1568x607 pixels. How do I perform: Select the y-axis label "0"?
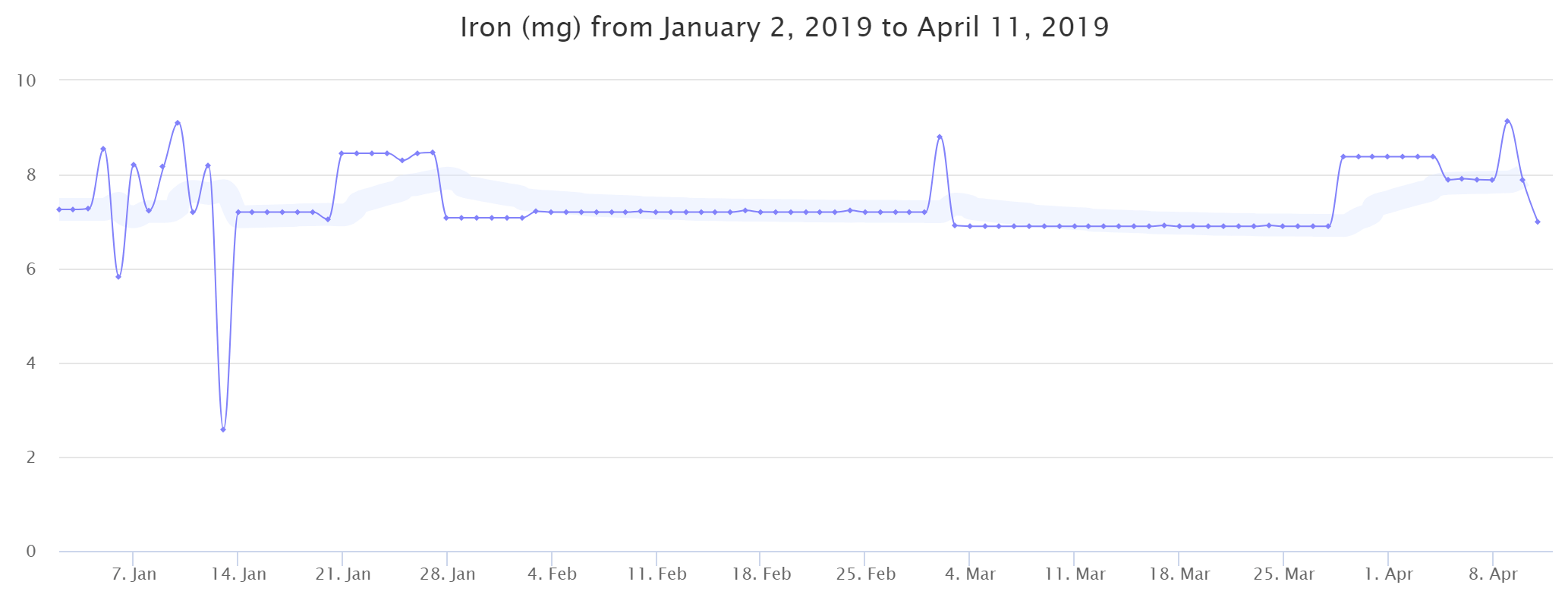tap(31, 552)
